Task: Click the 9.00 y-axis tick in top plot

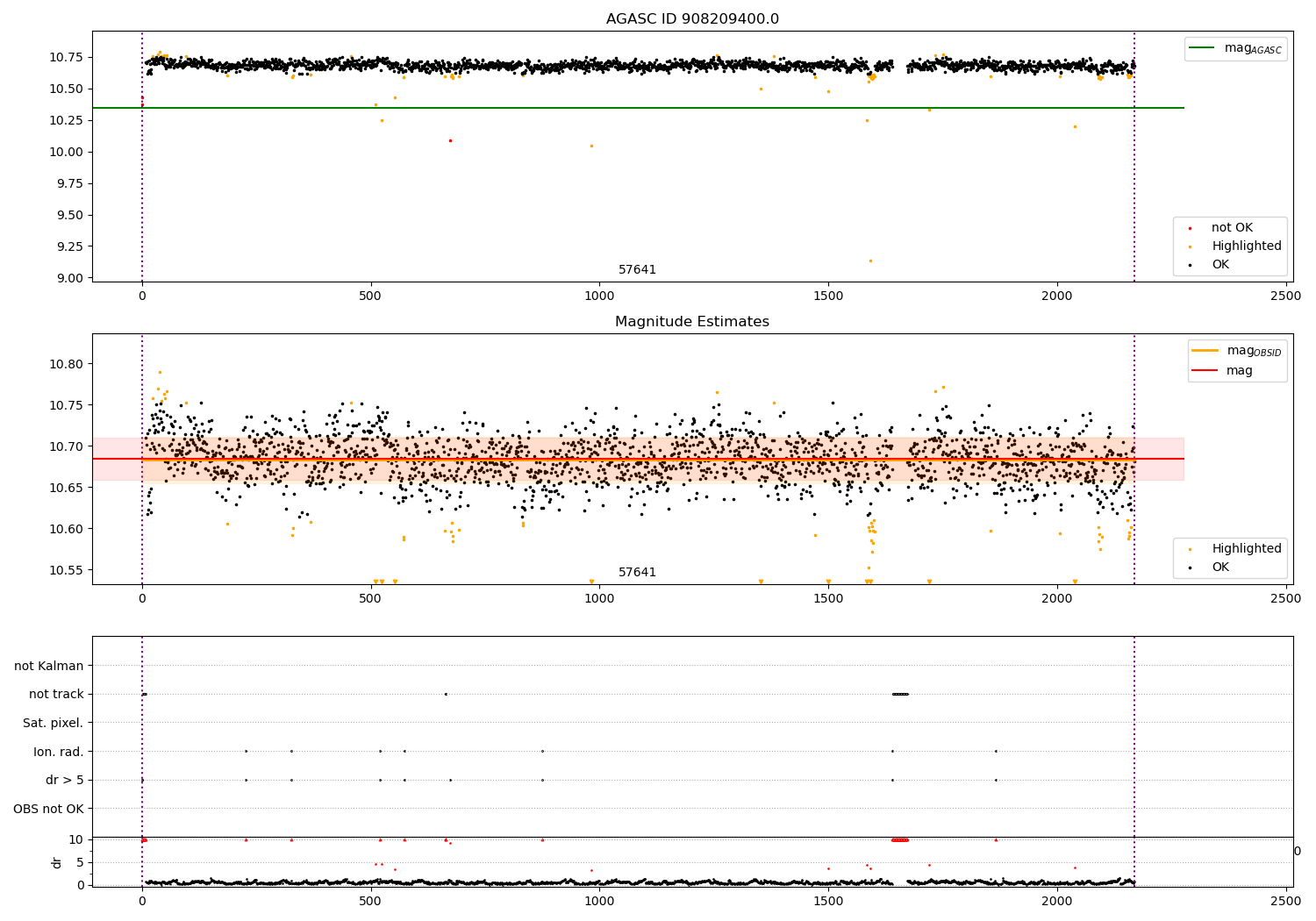Action: coord(70,278)
